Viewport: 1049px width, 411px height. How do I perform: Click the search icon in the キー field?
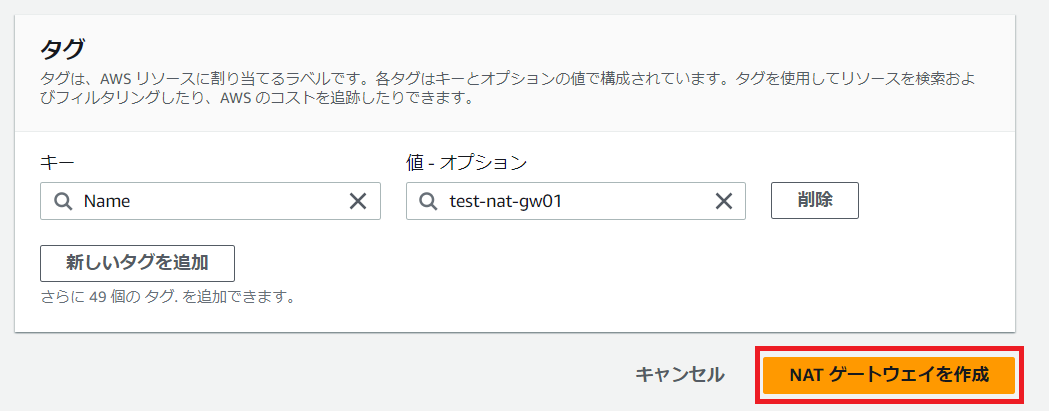pyautogui.click(x=62, y=201)
